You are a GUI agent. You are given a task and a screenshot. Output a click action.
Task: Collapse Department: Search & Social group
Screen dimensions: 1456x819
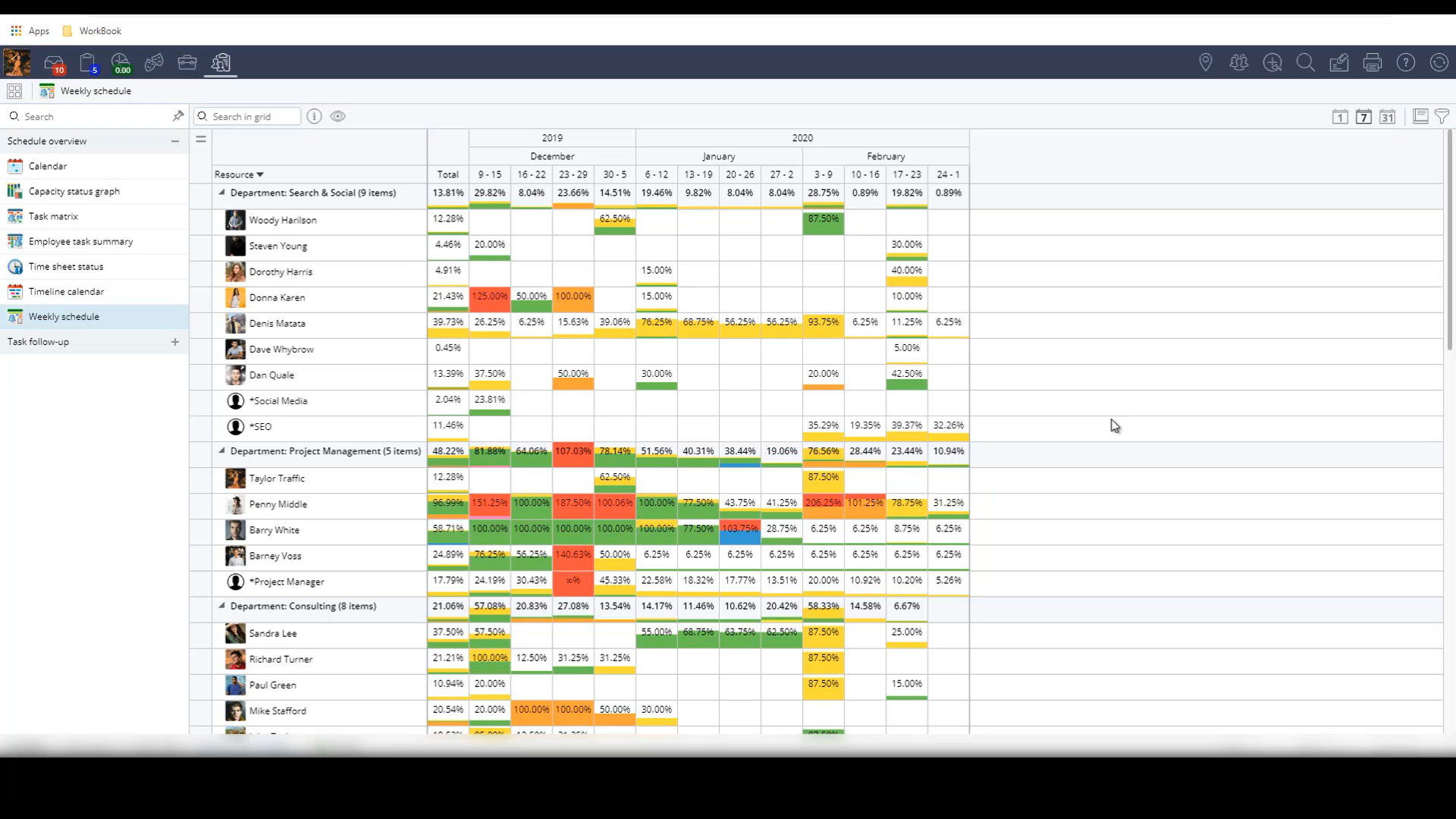point(222,193)
